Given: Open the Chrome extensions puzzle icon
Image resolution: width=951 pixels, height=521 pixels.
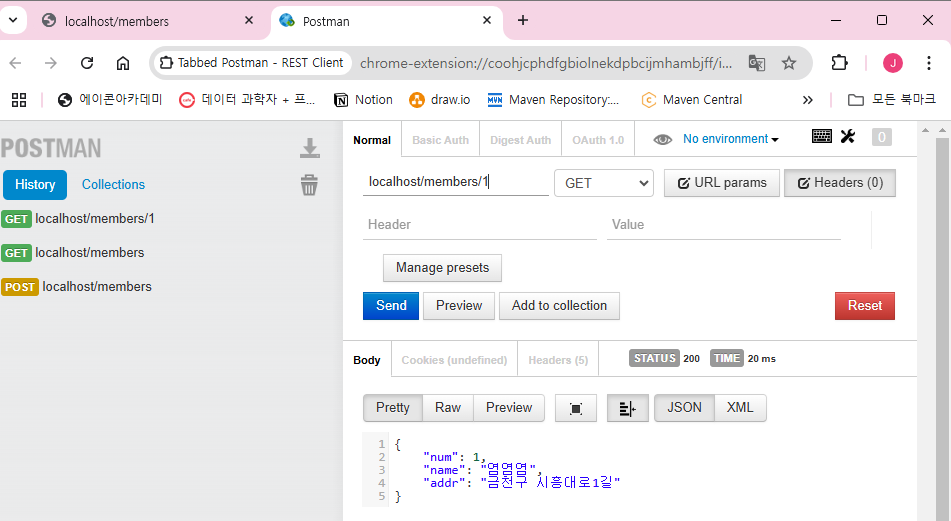Looking at the screenshot, I should pyautogui.click(x=839, y=62).
